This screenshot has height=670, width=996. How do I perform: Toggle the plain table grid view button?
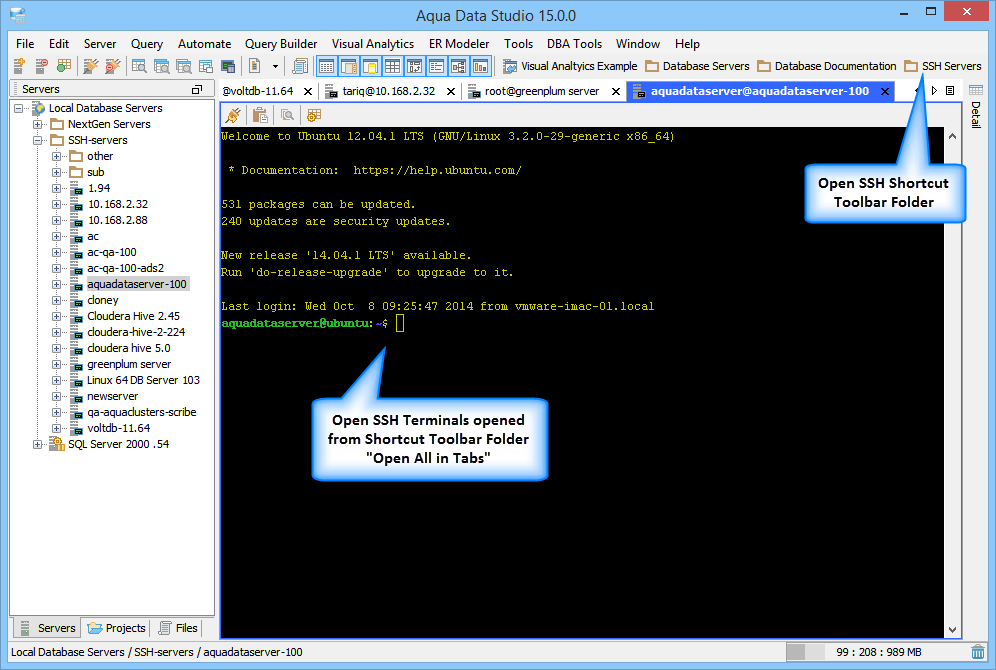(x=393, y=65)
